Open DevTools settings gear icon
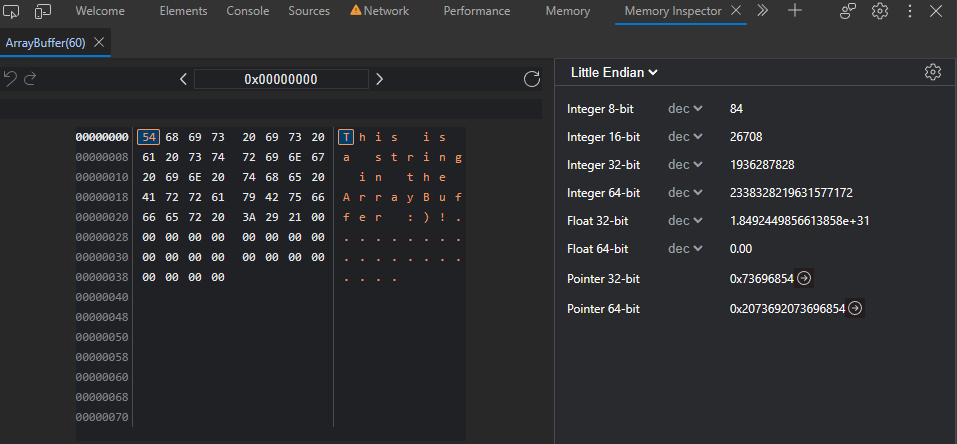This screenshot has width=957, height=444. coord(880,11)
